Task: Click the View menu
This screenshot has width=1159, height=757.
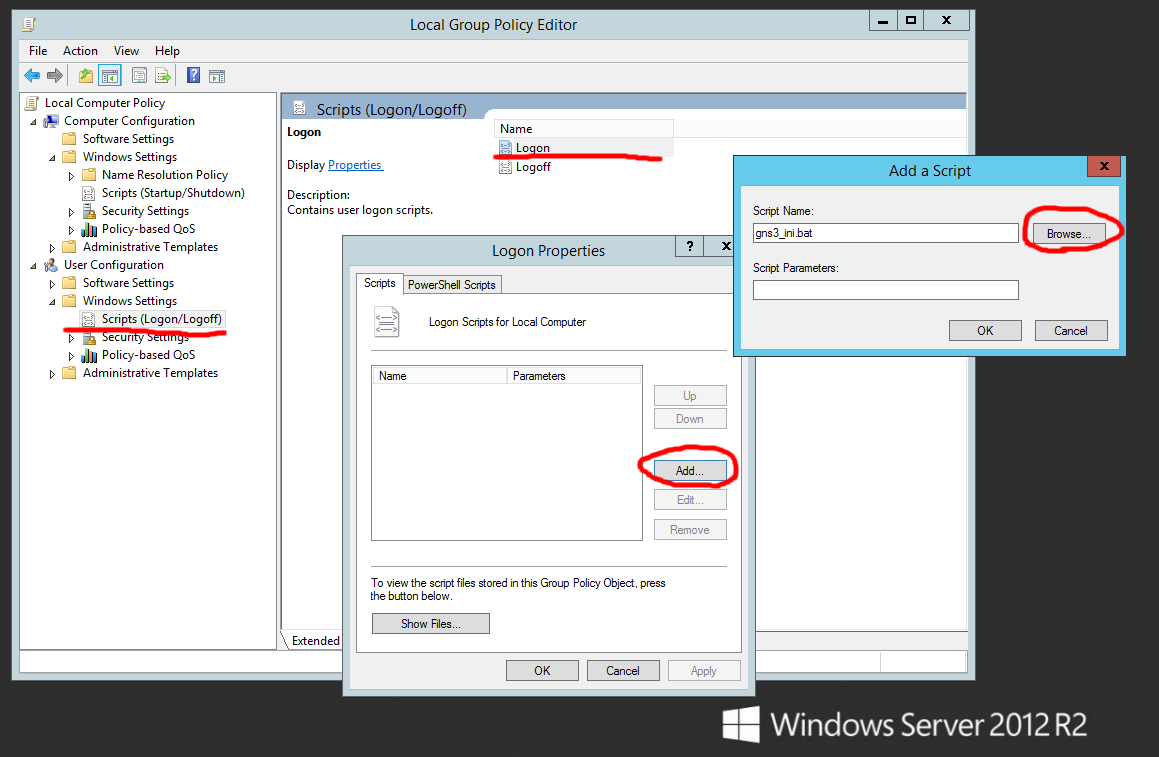Action: [126, 50]
